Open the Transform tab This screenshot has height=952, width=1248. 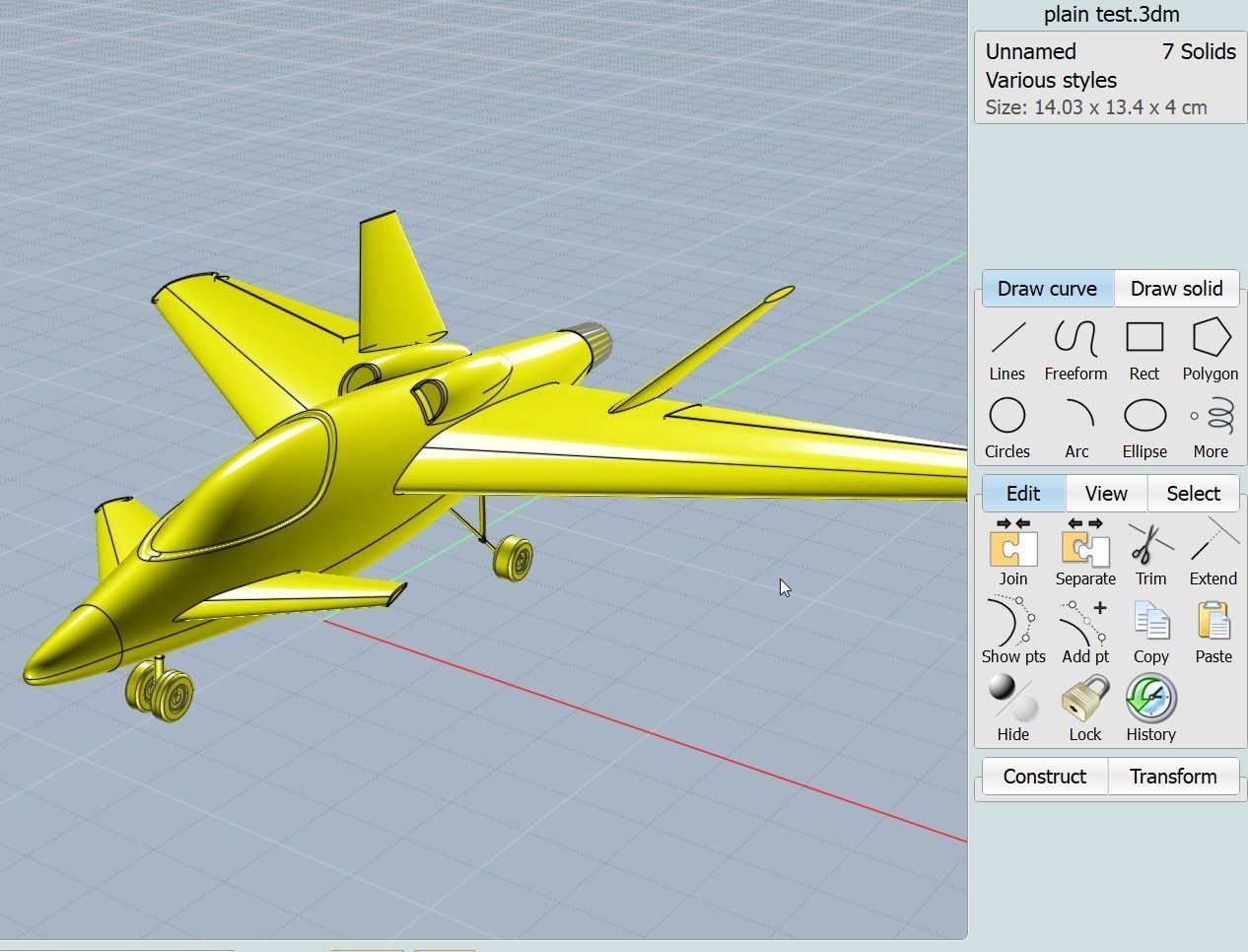tap(1173, 777)
